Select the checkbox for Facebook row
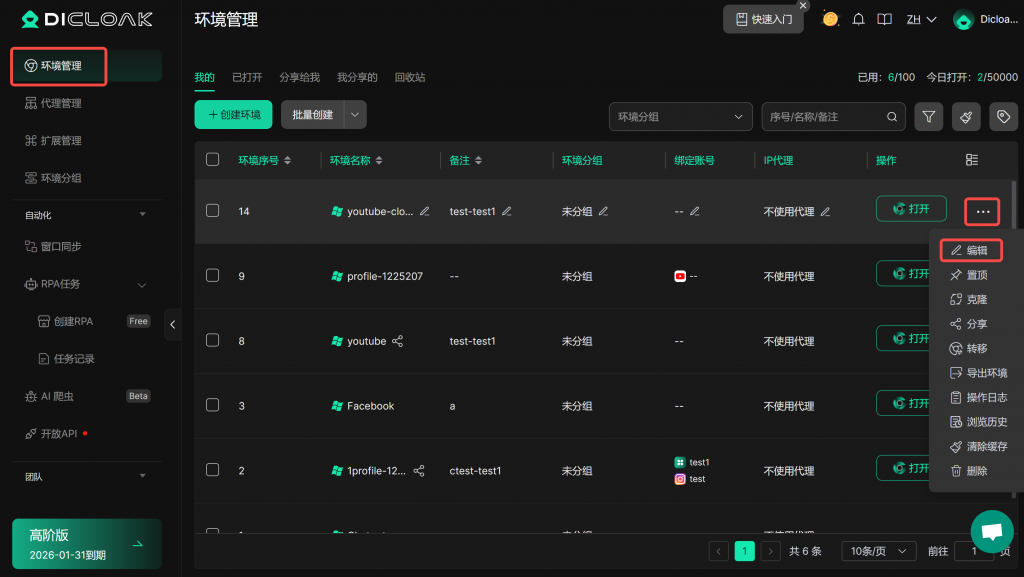Screen dimensions: 1024x577 (x=212, y=406)
